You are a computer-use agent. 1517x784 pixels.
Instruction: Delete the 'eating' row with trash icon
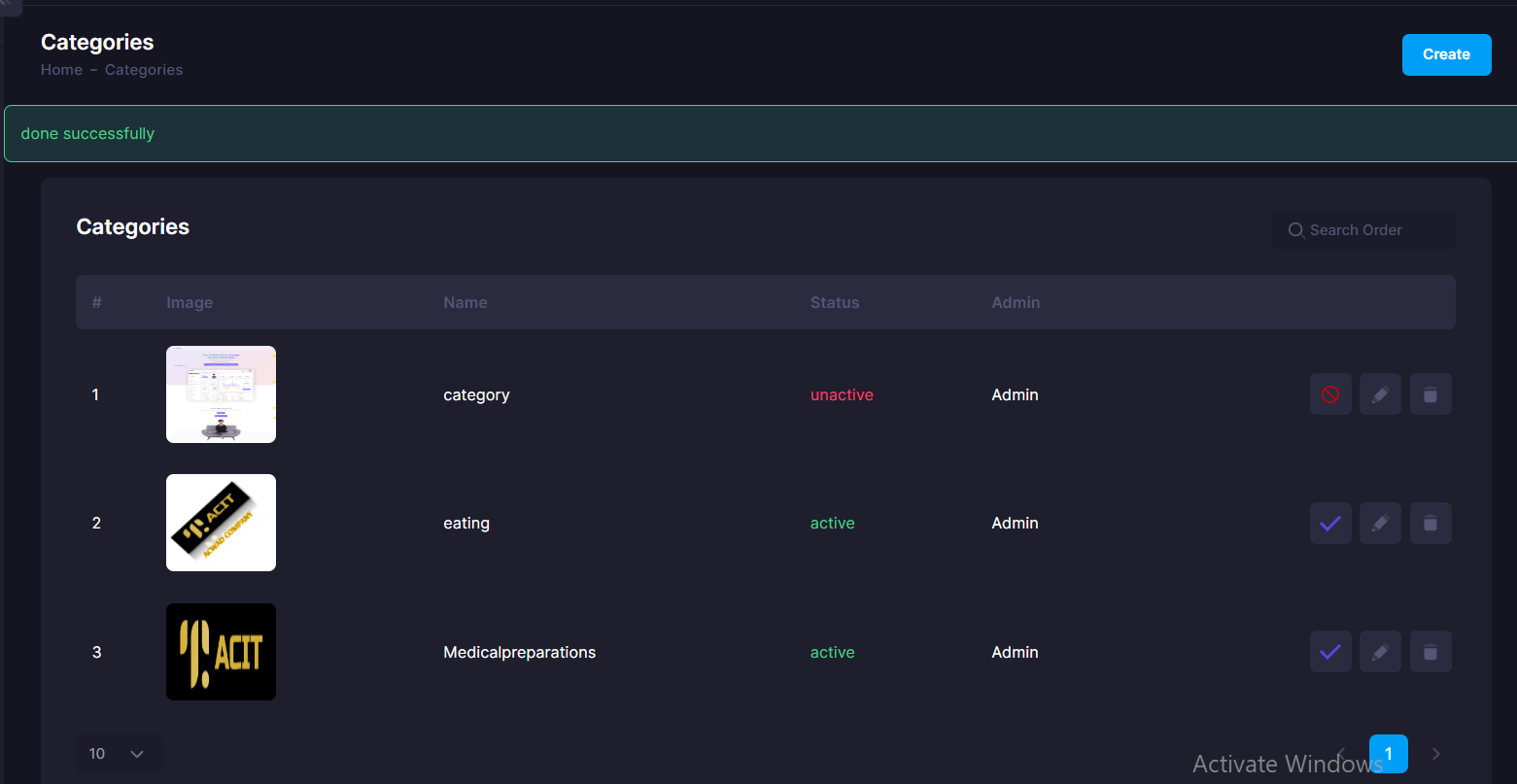pos(1431,523)
